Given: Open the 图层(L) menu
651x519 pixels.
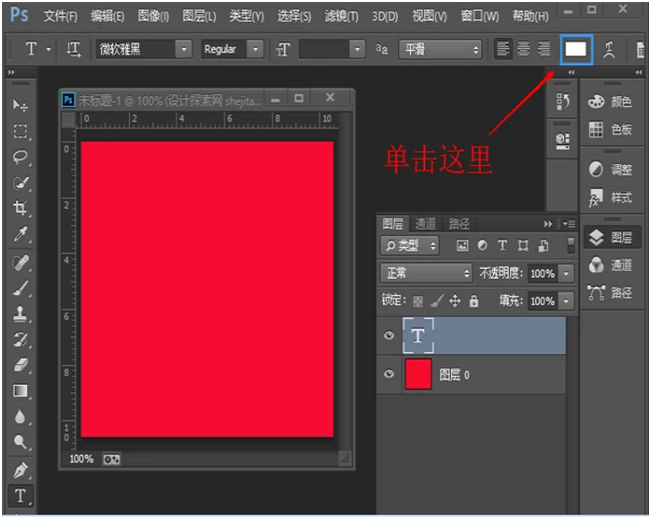Looking at the screenshot, I should point(199,16).
